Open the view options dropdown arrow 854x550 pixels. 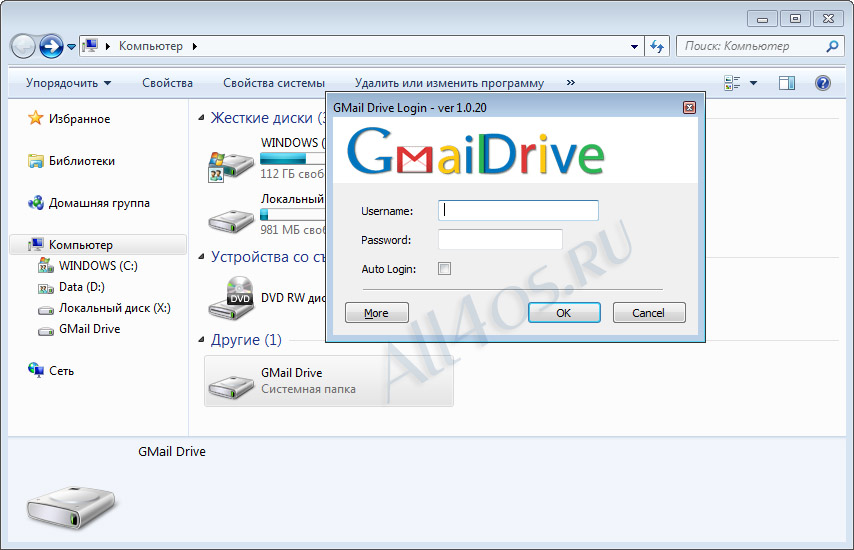753,83
